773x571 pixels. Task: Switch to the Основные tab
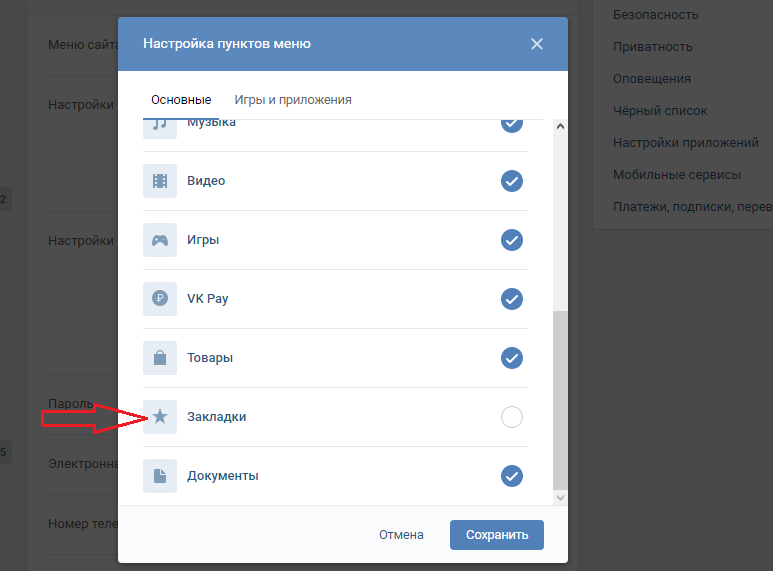181,100
